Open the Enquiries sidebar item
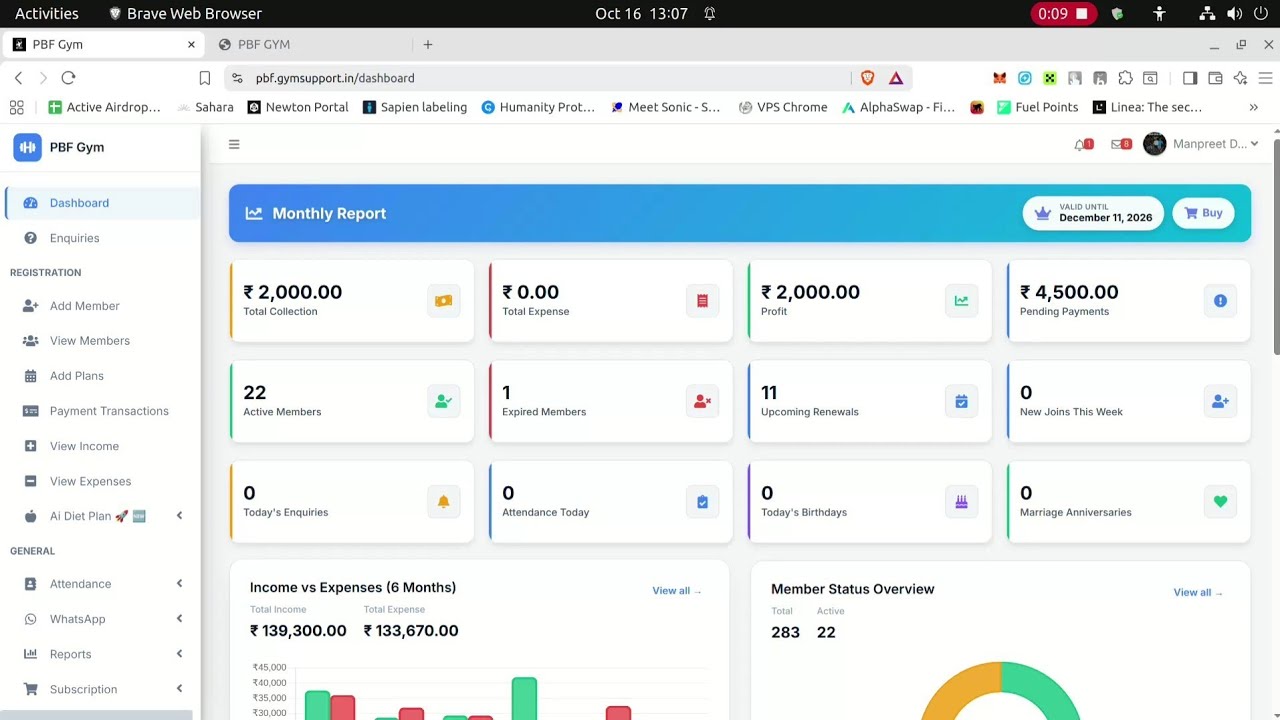 (x=102, y=238)
